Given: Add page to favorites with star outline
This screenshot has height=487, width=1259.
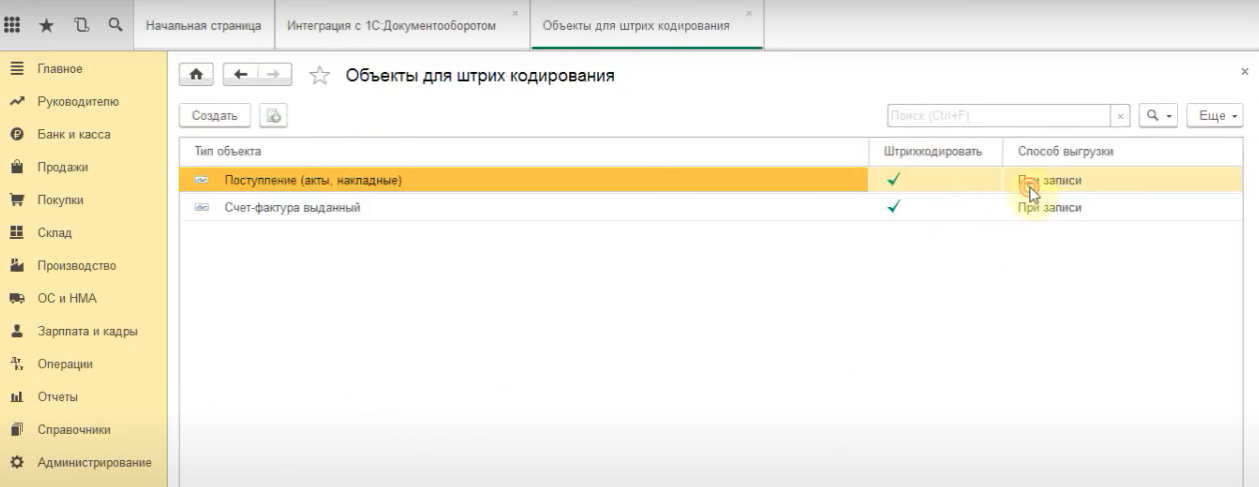Looking at the screenshot, I should point(320,75).
